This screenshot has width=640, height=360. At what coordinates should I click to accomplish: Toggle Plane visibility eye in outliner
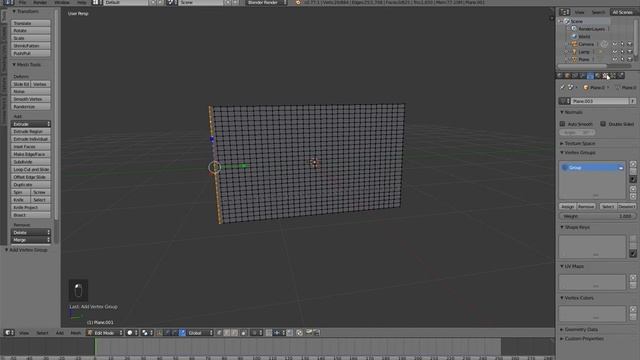(x=614, y=59)
